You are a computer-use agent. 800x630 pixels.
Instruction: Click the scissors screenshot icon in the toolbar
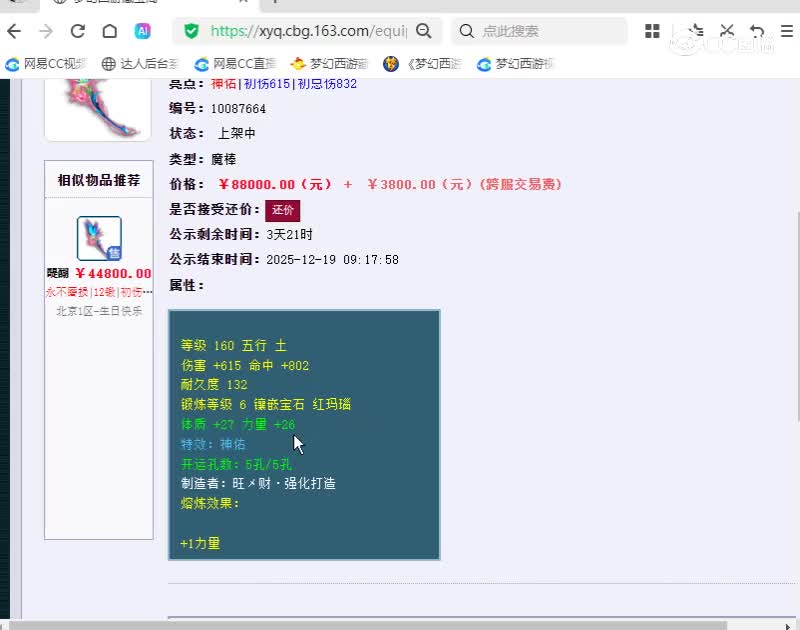click(726, 31)
